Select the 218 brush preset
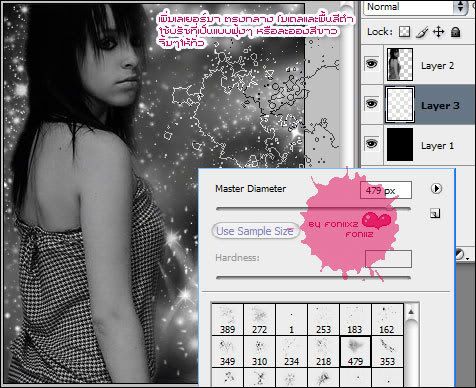This screenshot has height=388, width=476. tap(323, 351)
